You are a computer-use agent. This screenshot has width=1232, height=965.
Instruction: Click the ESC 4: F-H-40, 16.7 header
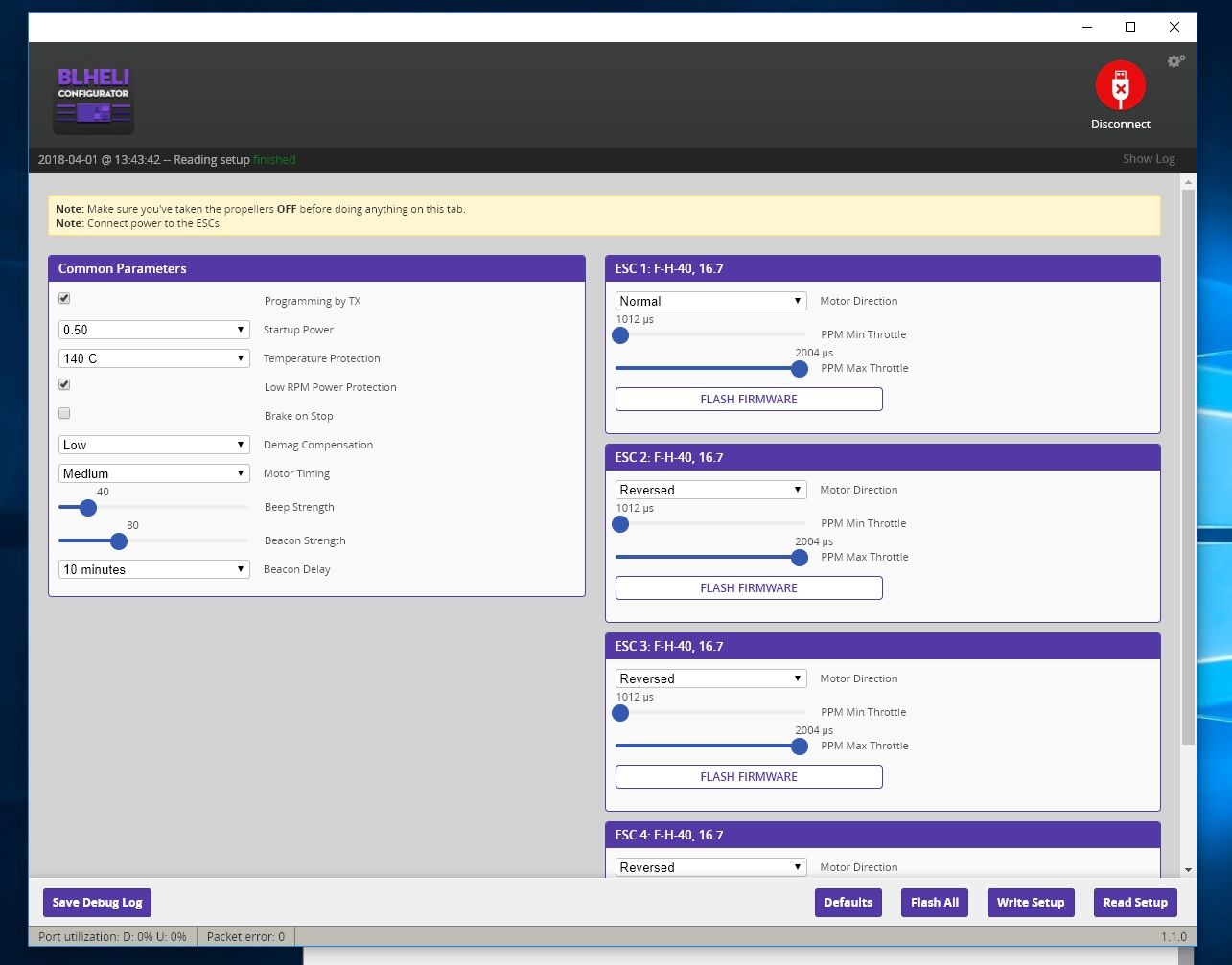(x=883, y=835)
